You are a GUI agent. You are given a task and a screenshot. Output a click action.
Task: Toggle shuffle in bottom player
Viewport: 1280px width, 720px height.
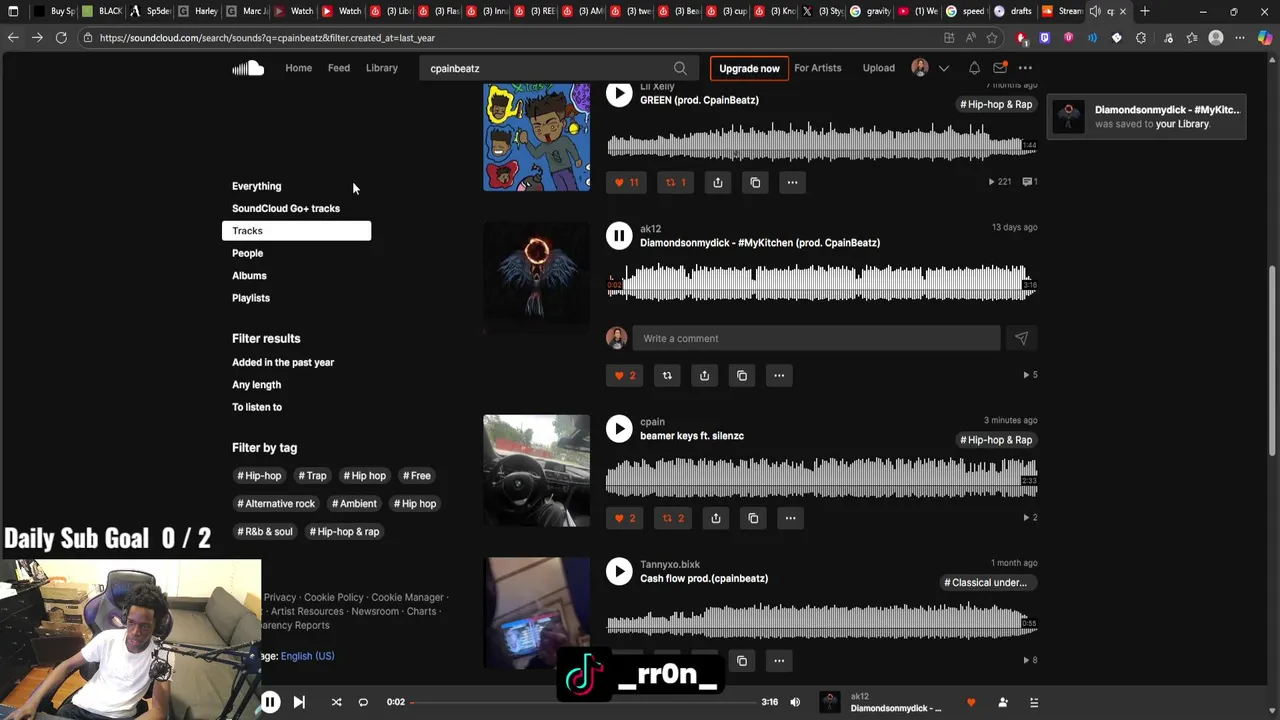[336, 702]
